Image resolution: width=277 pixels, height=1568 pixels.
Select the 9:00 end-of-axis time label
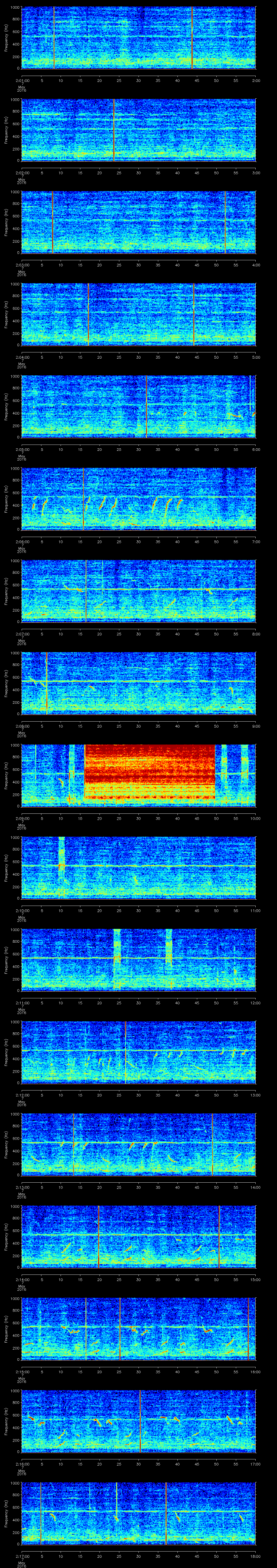pyautogui.click(x=256, y=726)
